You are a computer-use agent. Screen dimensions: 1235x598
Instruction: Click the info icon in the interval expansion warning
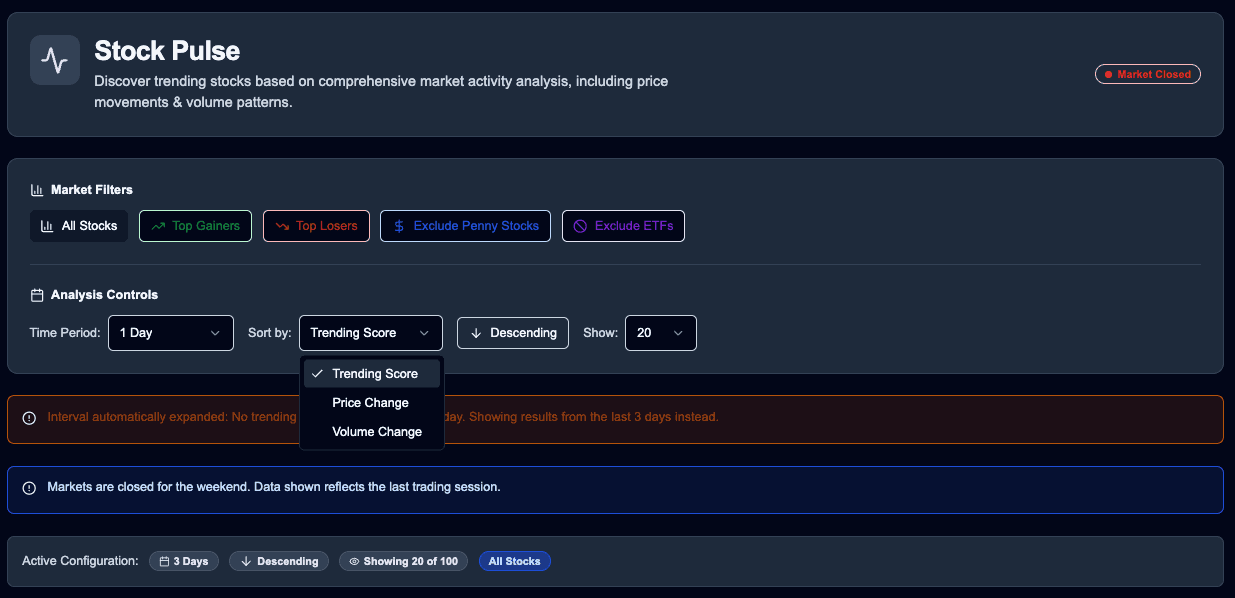click(x=29, y=417)
